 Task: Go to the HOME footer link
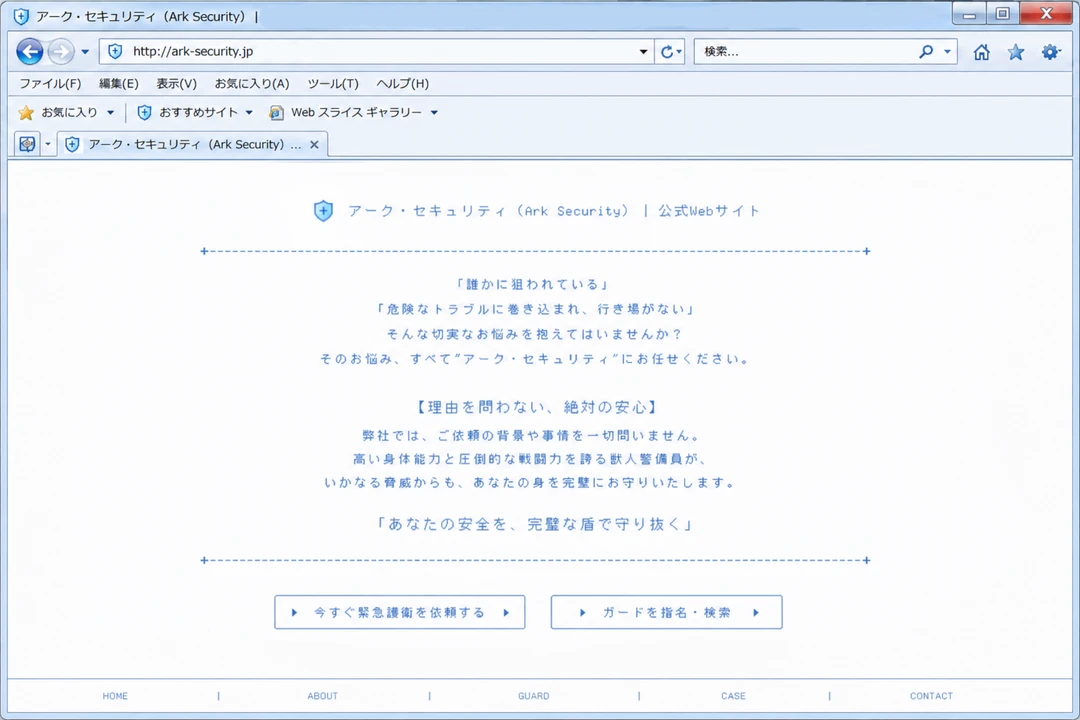pos(115,696)
